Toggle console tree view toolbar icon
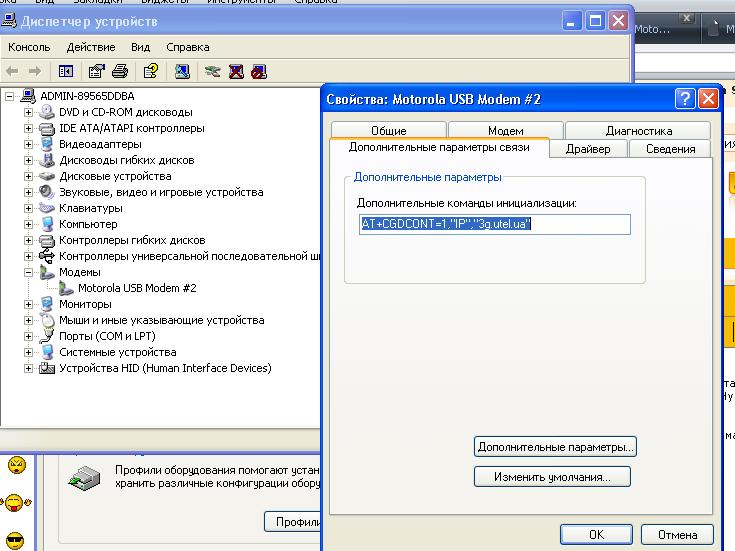 pos(66,71)
